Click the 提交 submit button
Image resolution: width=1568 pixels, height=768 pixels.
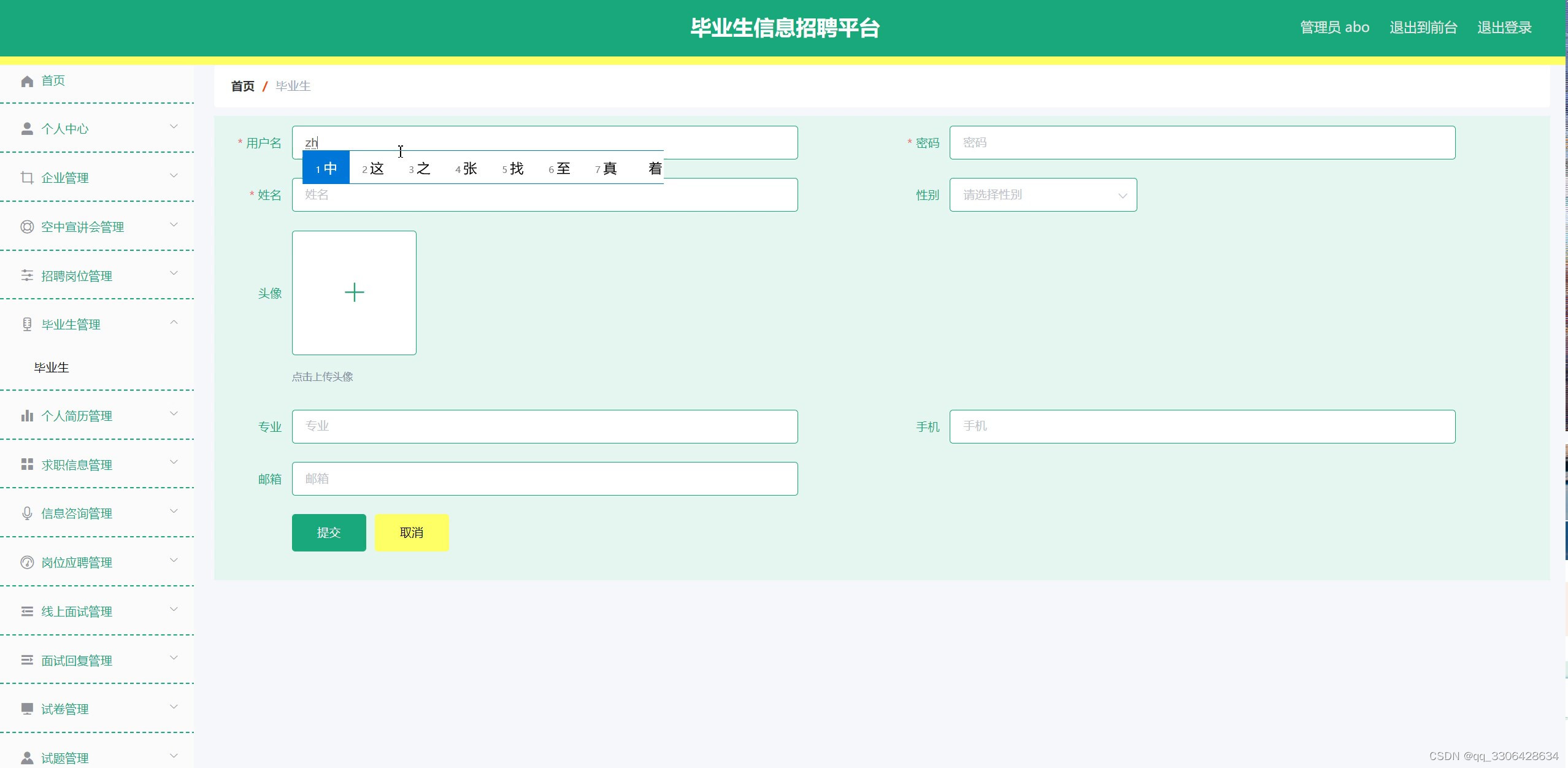click(329, 532)
